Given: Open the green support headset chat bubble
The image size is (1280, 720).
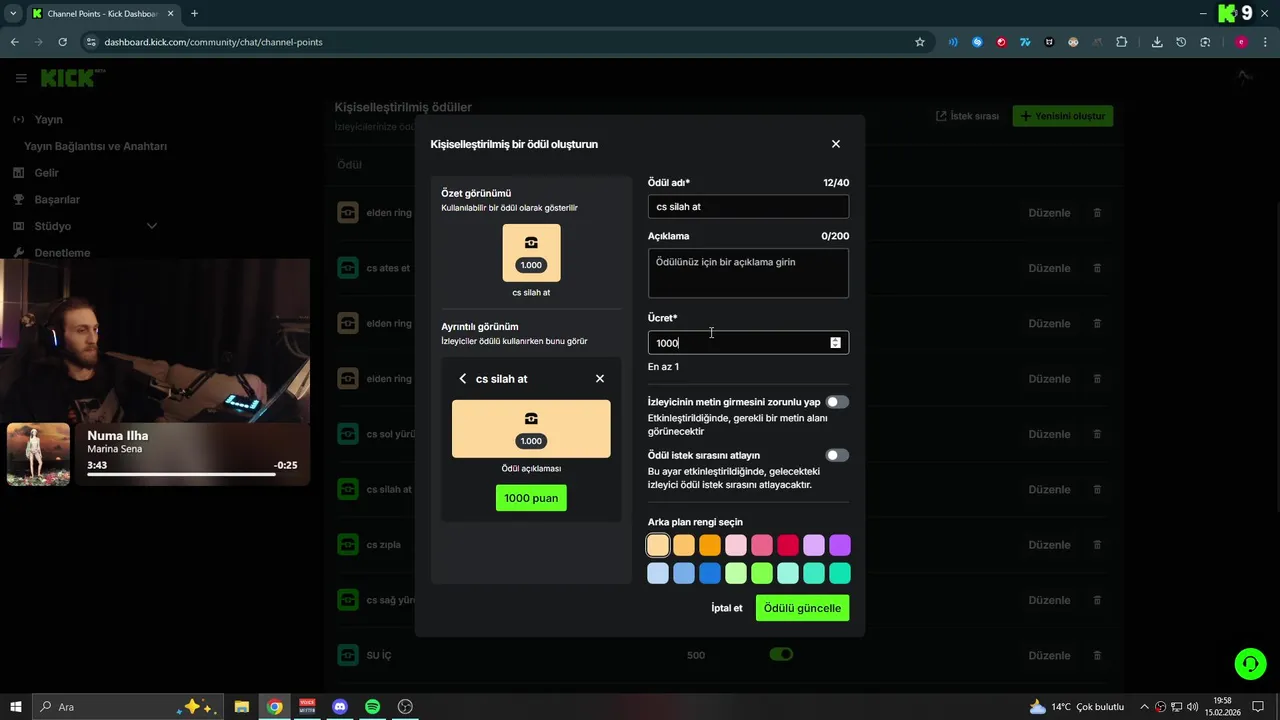Looking at the screenshot, I should 1249,663.
